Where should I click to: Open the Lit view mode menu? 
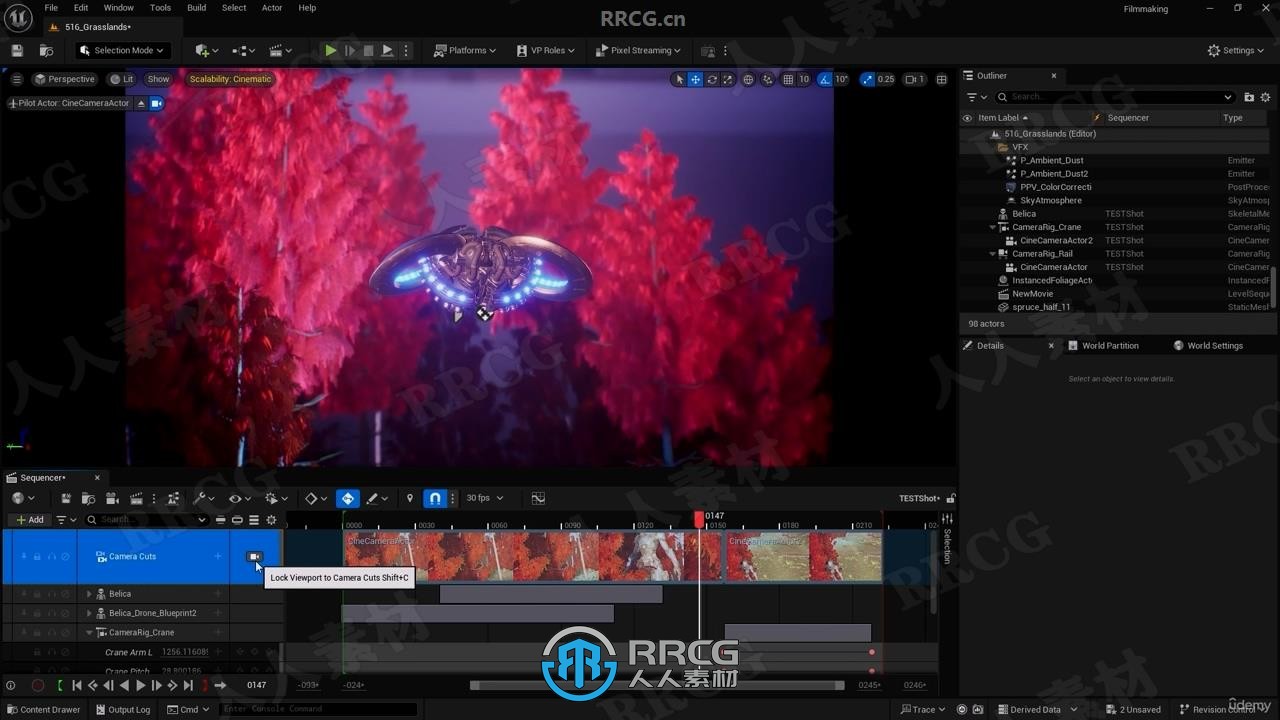(x=122, y=79)
